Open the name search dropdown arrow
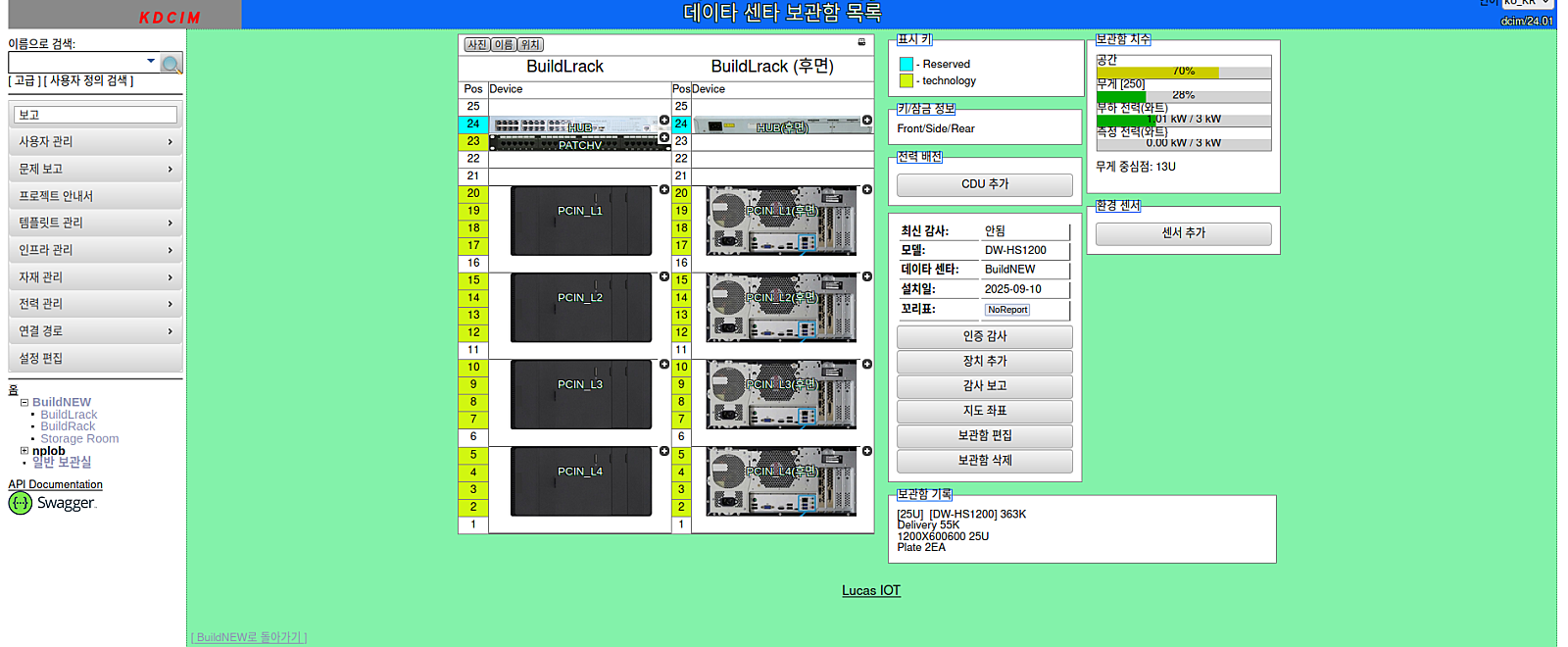Screen dimensions: 1568x647 tap(151, 61)
